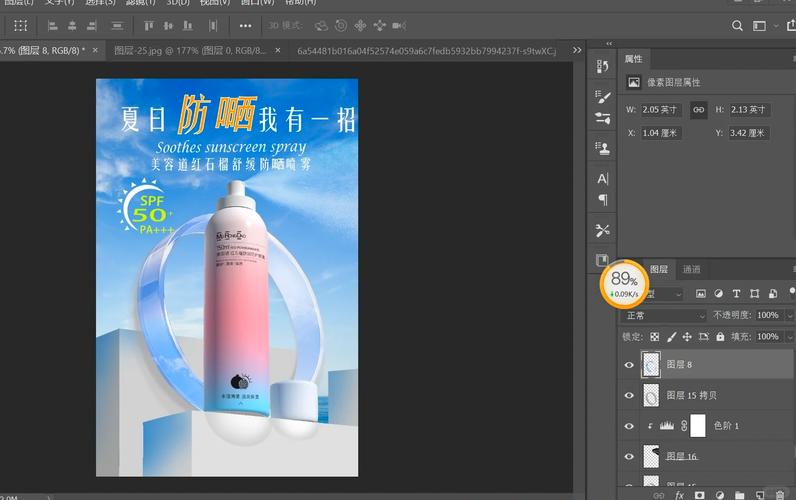The image size is (796, 500).
Task: Select the 色阶 1 layer mask thumbnail
Action: pos(697,426)
